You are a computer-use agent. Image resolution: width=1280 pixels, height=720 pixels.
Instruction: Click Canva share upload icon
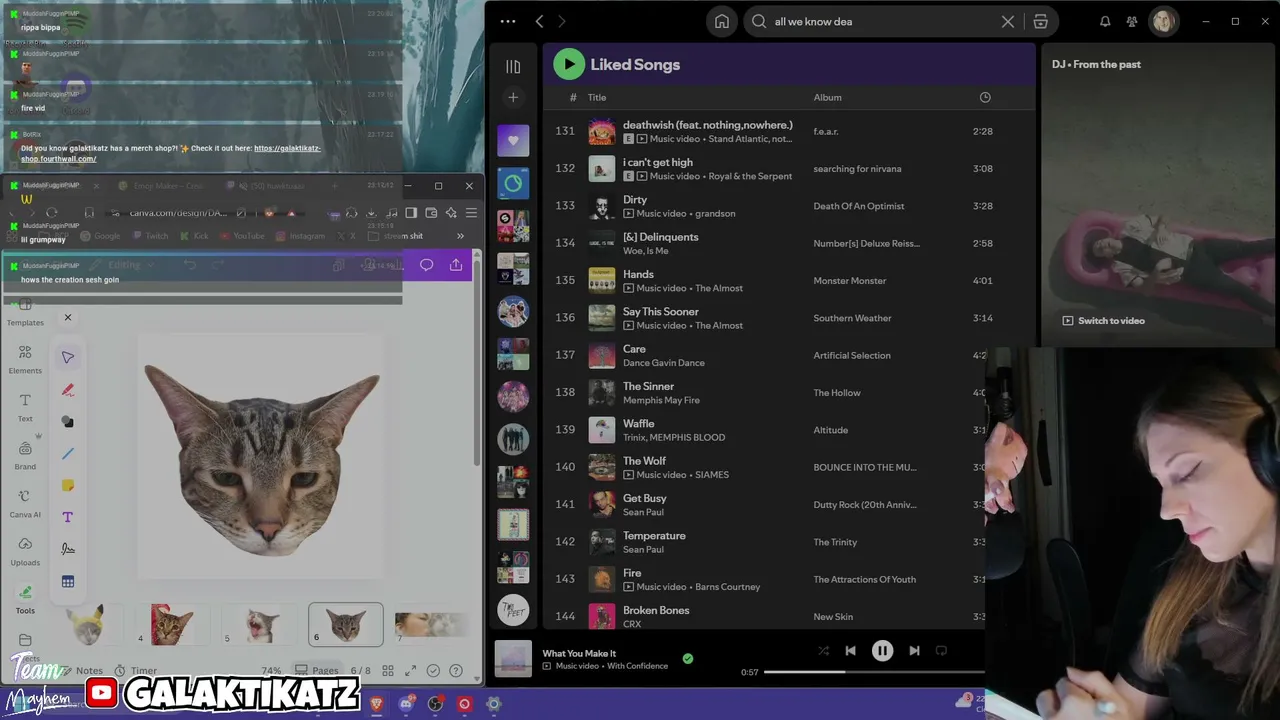(x=456, y=265)
